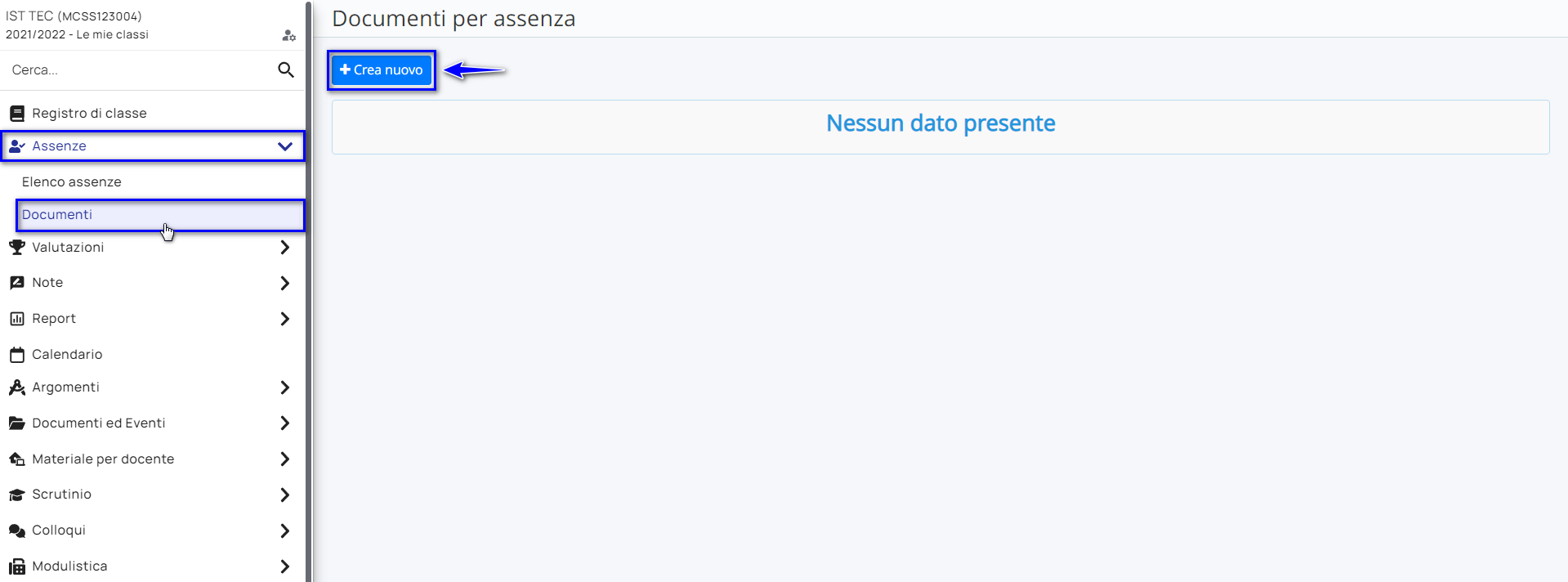
Task: Click the Valutazioni trophy icon
Action: coord(16,248)
